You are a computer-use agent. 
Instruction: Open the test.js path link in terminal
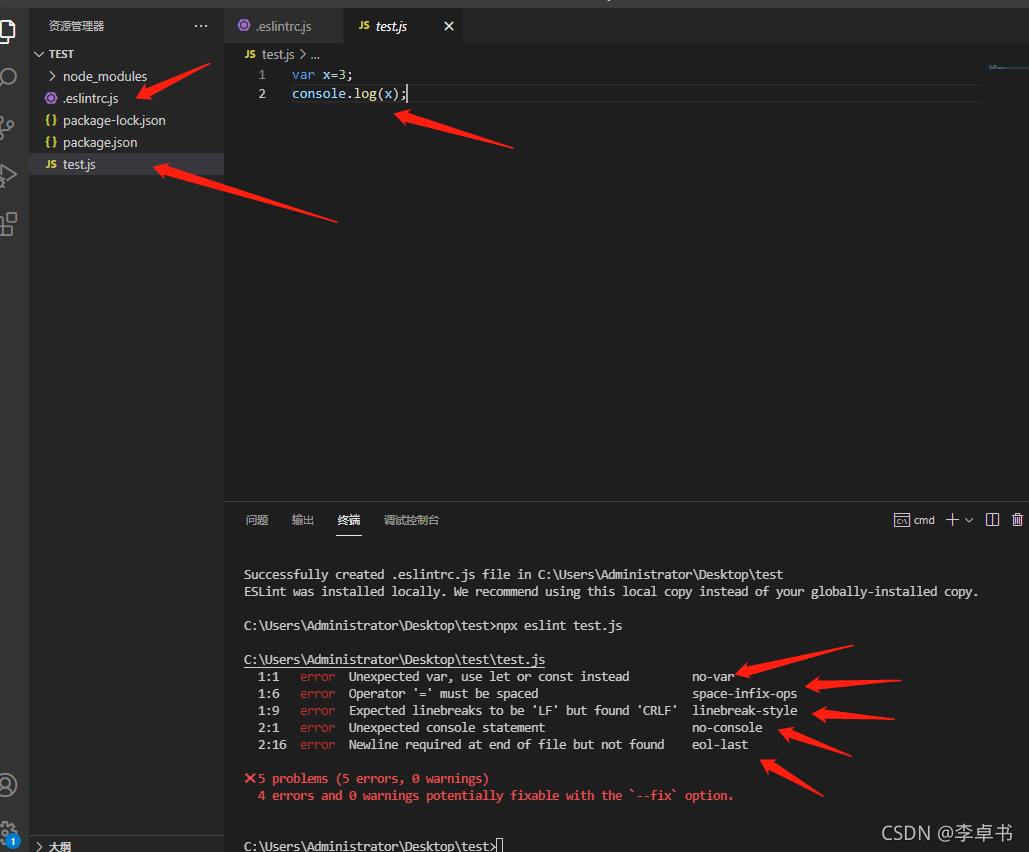tap(394, 659)
